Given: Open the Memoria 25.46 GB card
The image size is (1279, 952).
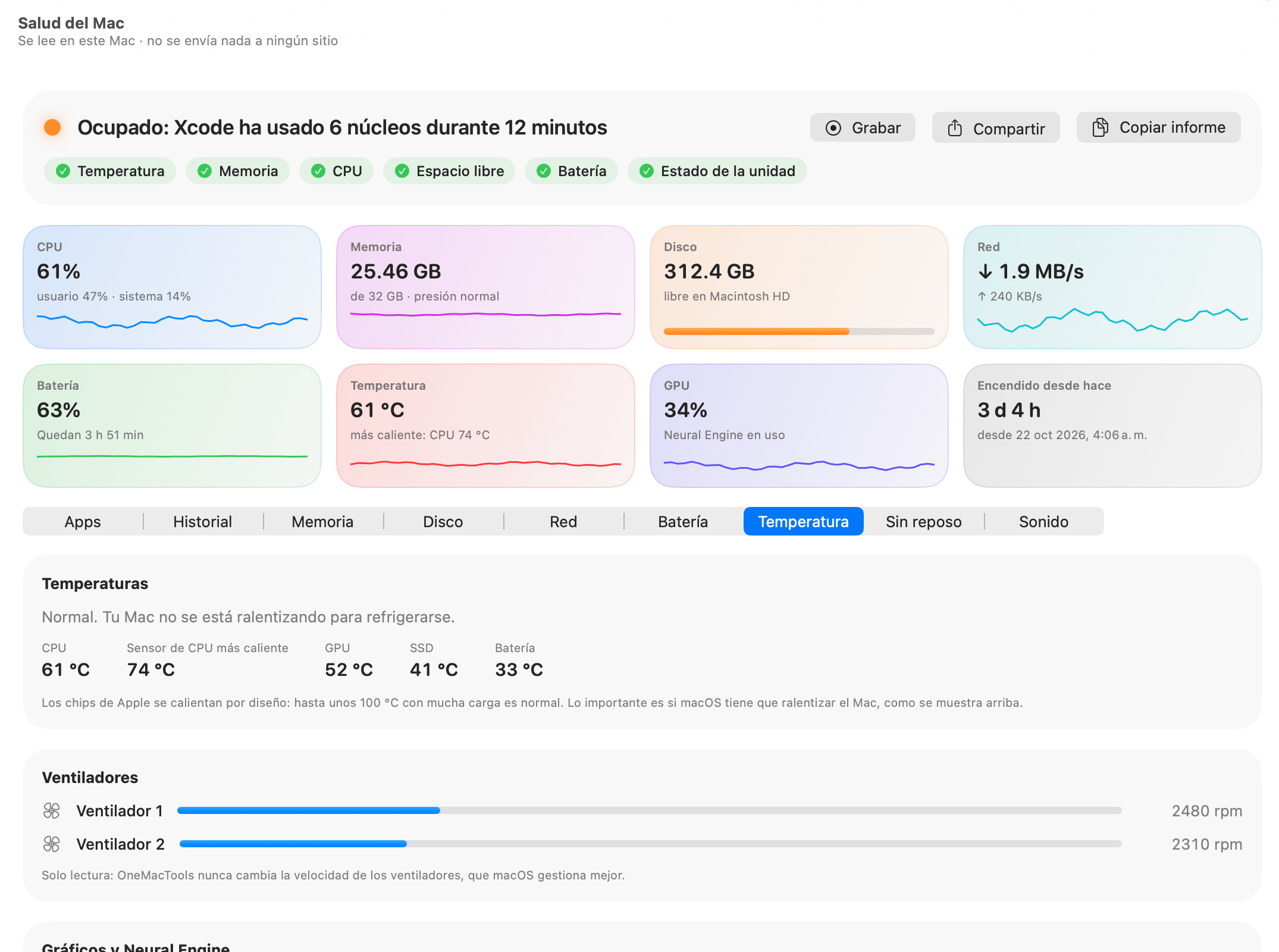Looking at the screenshot, I should coord(485,287).
